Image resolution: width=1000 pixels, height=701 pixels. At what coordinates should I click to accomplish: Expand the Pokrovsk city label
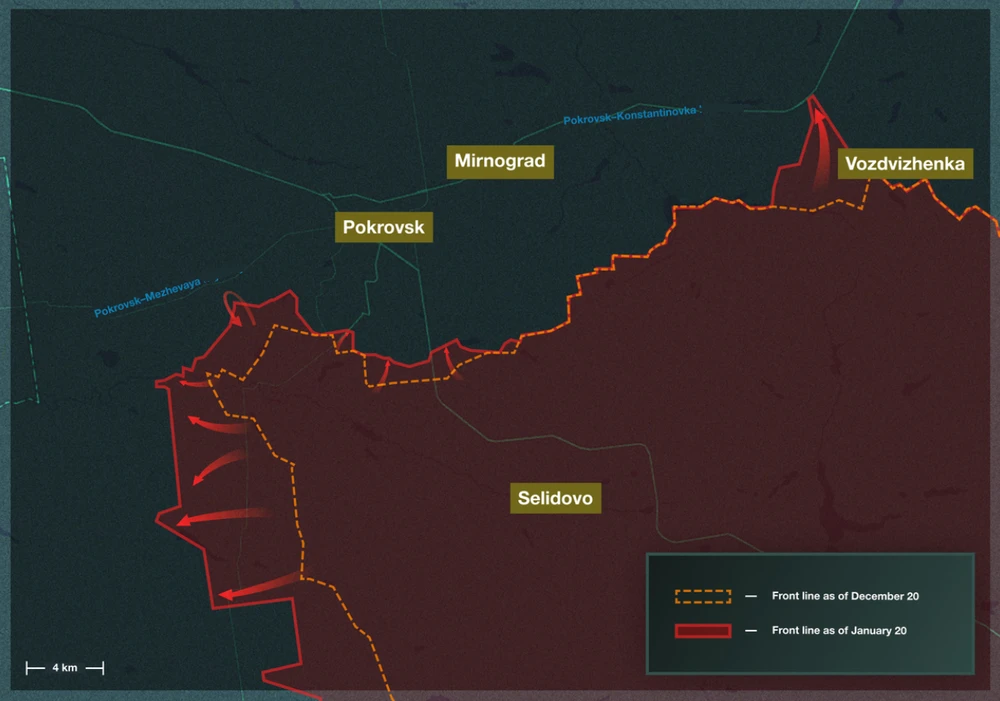click(x=385, y=227)
